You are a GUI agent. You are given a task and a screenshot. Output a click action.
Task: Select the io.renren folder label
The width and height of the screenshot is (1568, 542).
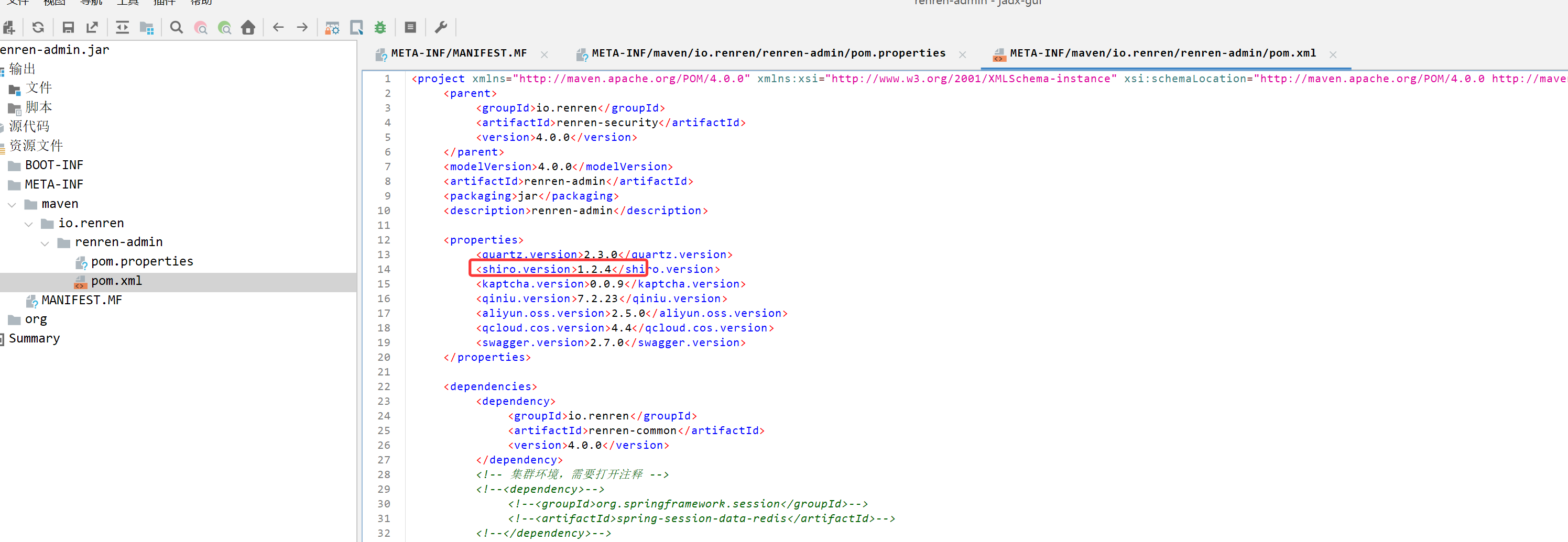[x=91, y=223]
